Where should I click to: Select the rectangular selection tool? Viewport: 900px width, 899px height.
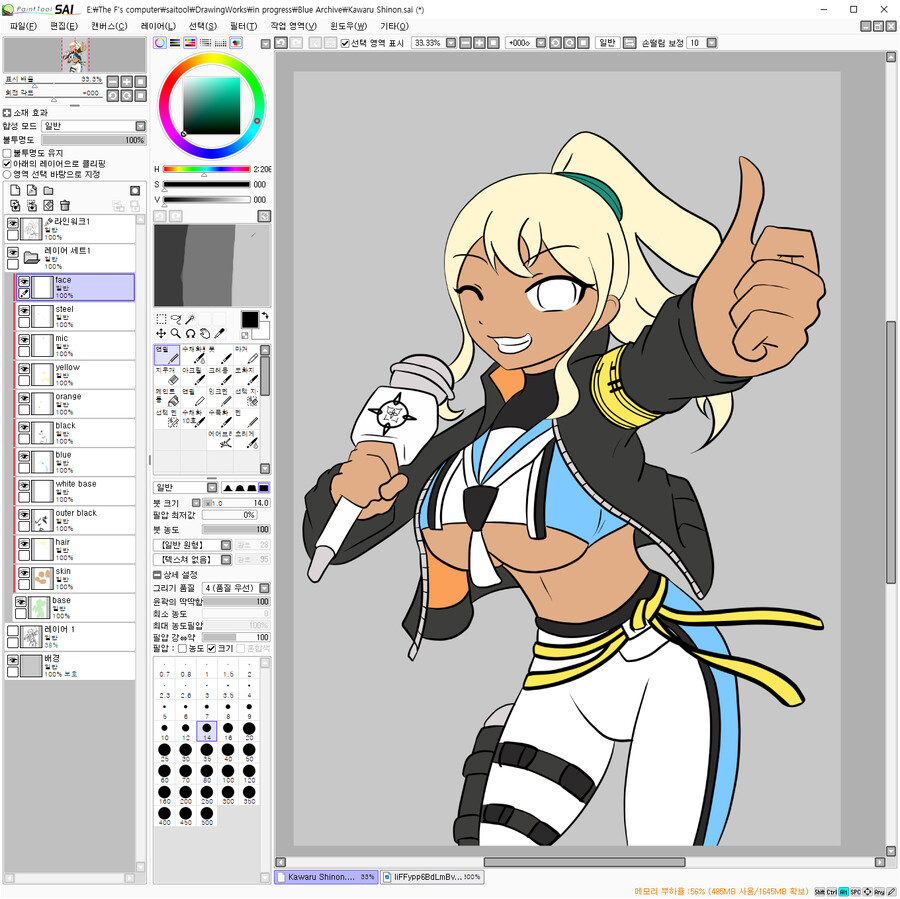point(161,319)
